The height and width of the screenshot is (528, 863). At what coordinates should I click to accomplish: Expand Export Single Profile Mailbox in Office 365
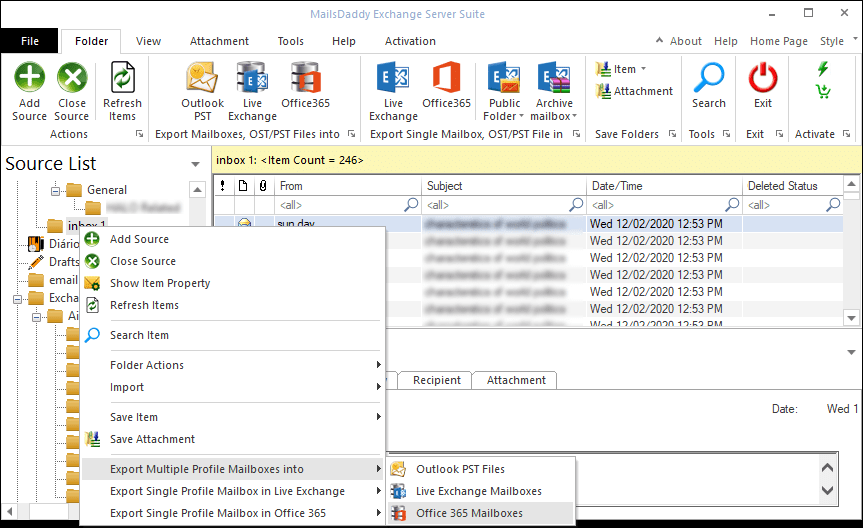coord(232,513)
